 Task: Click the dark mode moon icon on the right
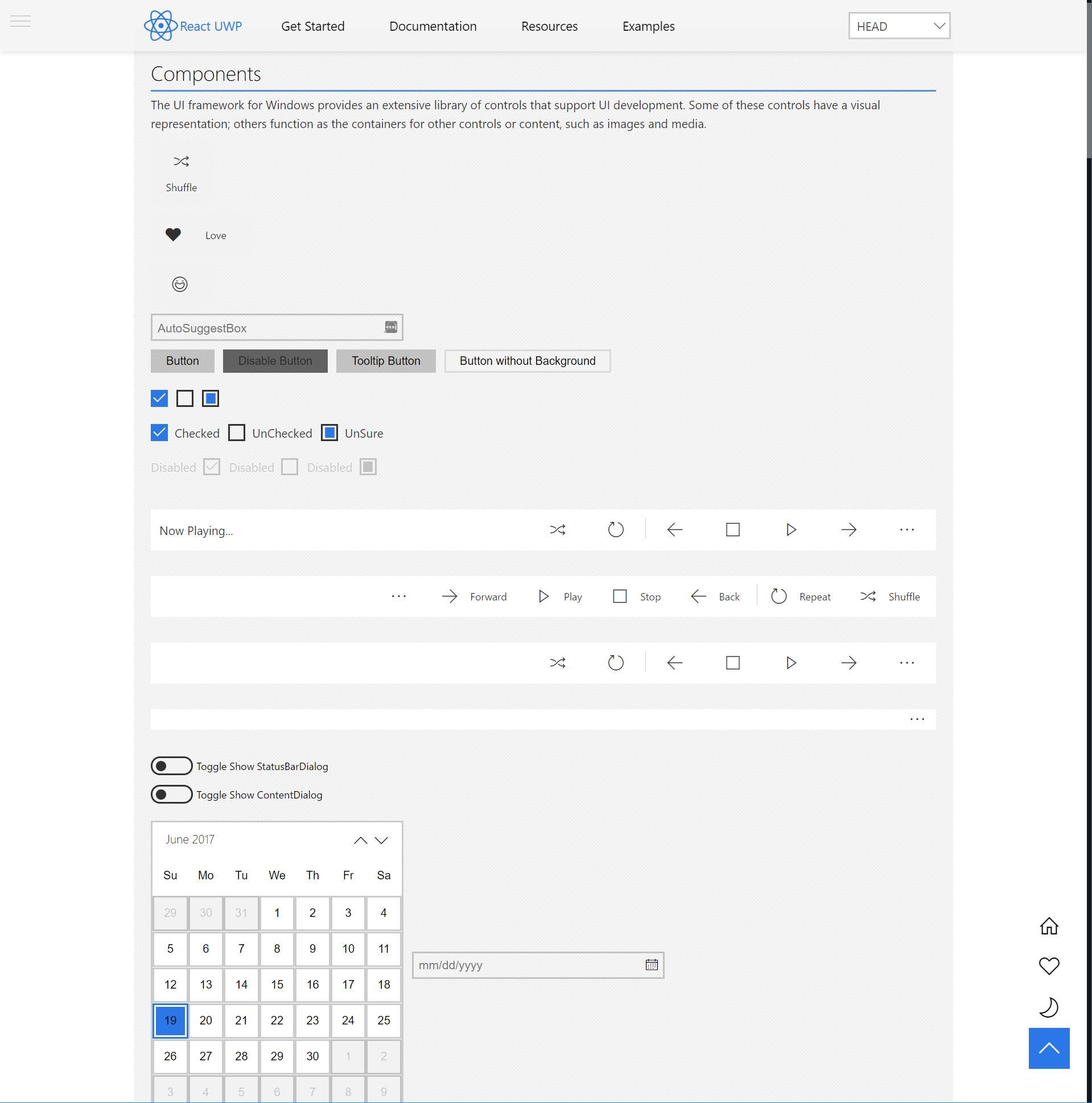pos(1049,1007)
